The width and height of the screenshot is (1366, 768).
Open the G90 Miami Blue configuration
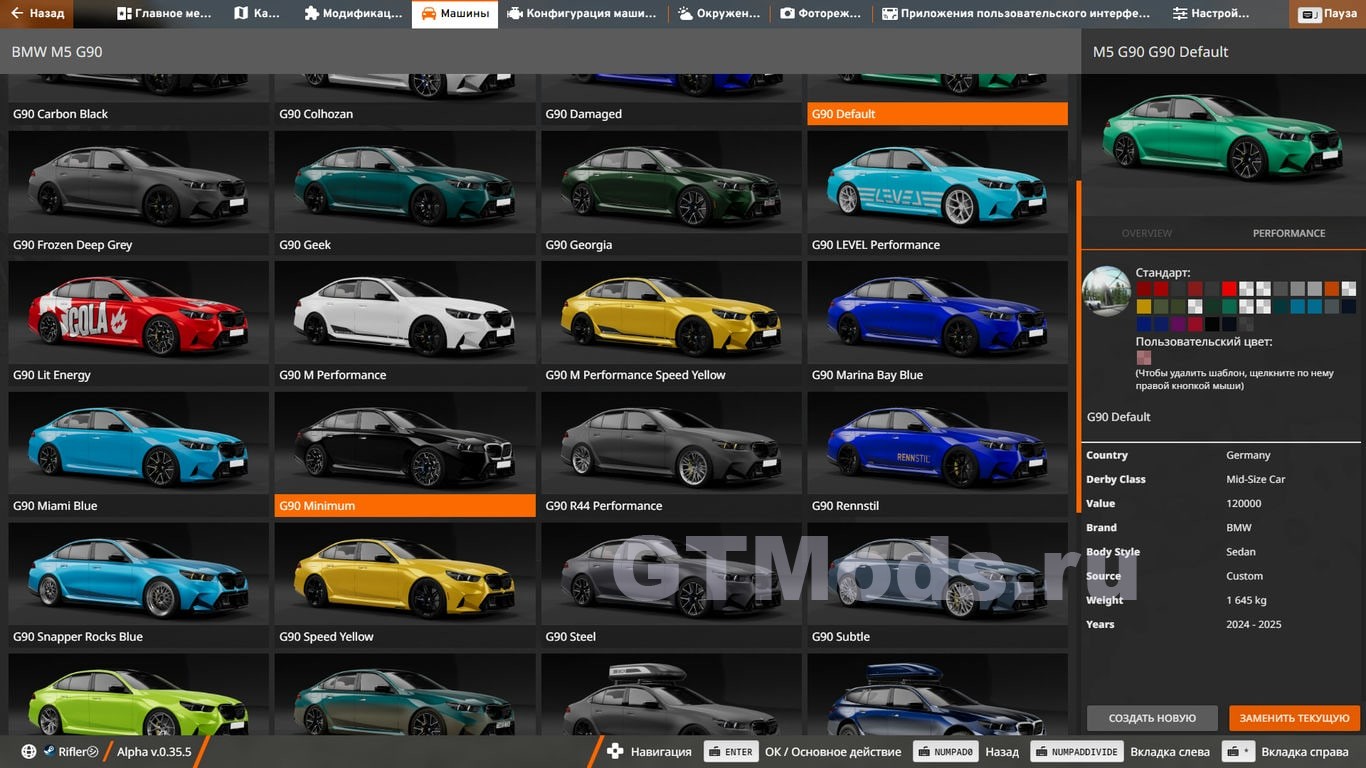[x=138, y=455]
